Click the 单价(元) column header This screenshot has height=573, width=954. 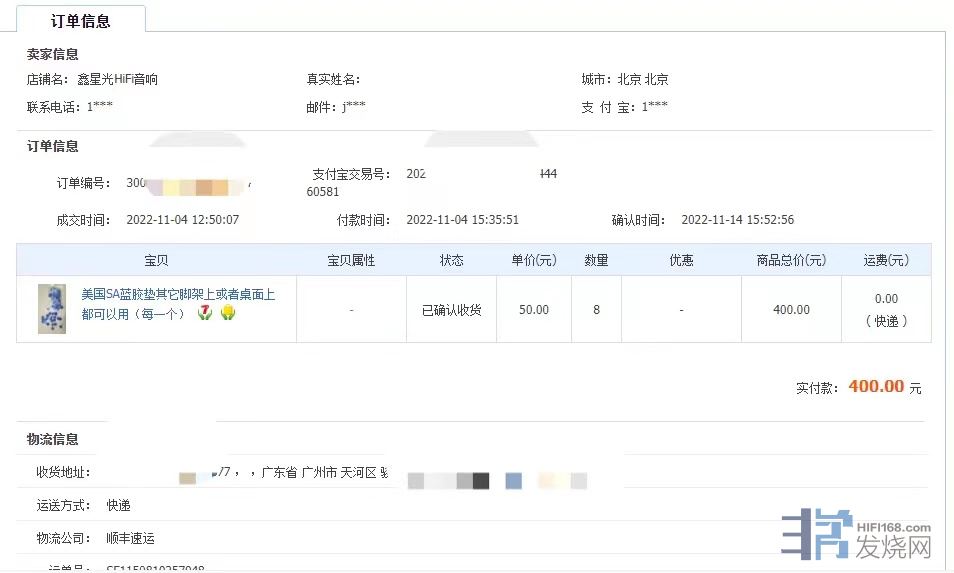pos(534,260)
